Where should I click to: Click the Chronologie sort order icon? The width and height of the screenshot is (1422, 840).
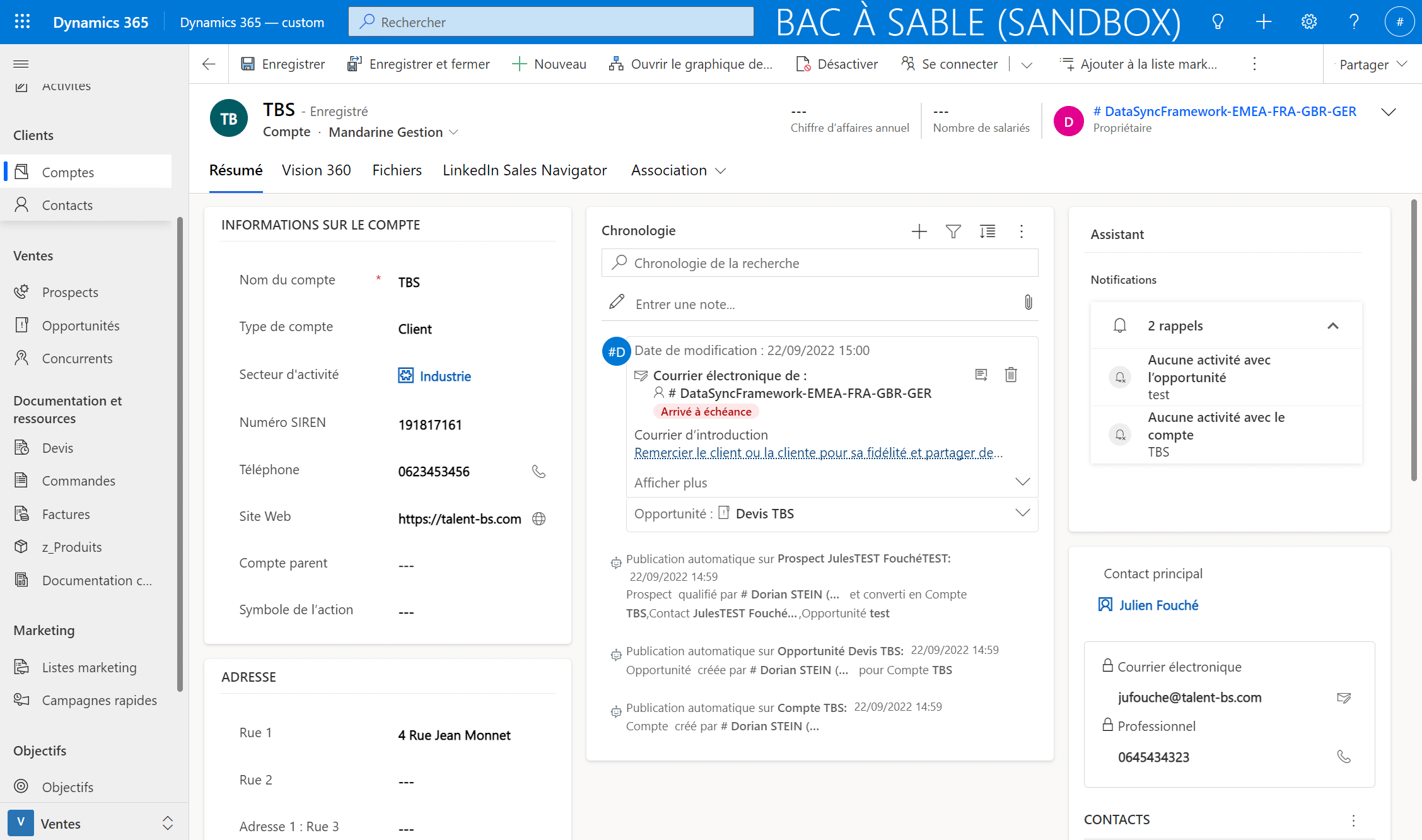tap(988, 231)
